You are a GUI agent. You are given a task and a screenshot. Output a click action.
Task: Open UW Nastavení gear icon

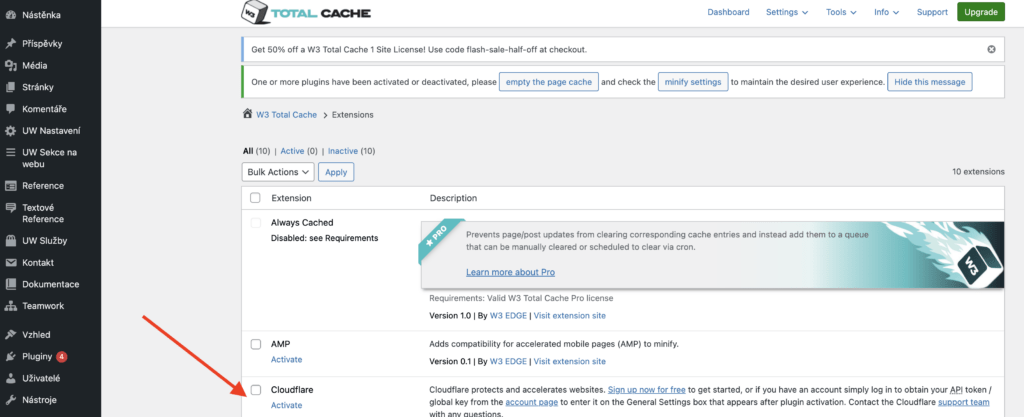click(x=10, y=131)
